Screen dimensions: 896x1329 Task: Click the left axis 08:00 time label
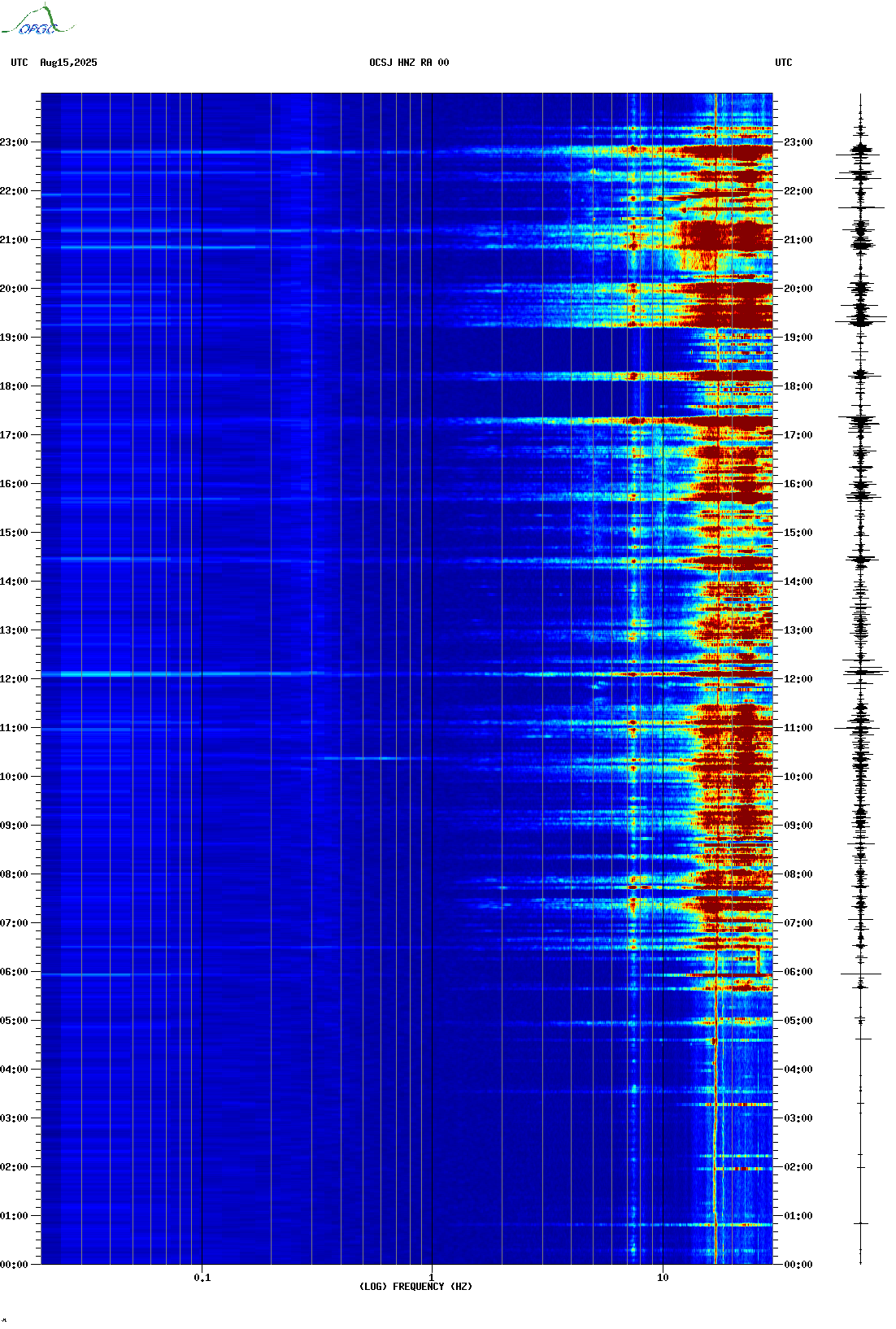click(x=14, y=874)
